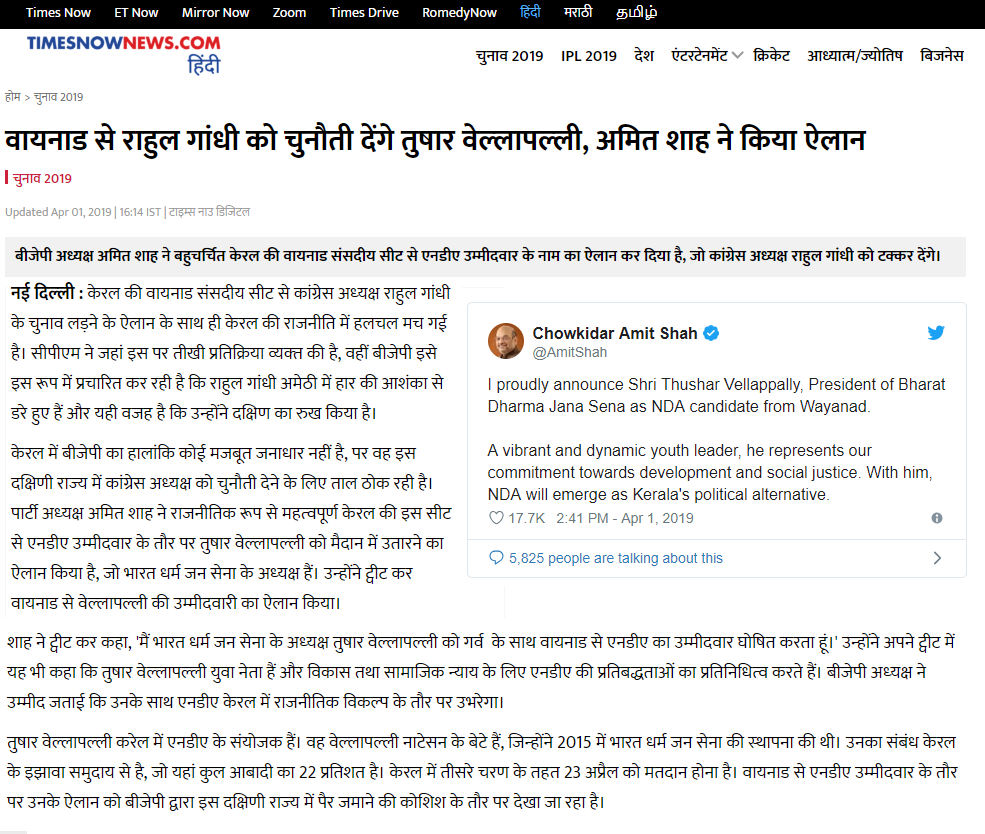The height and width of the screenshot is (834, 985).
Task: Click the speech bubble reply icon
Action: tap(496, 558)
